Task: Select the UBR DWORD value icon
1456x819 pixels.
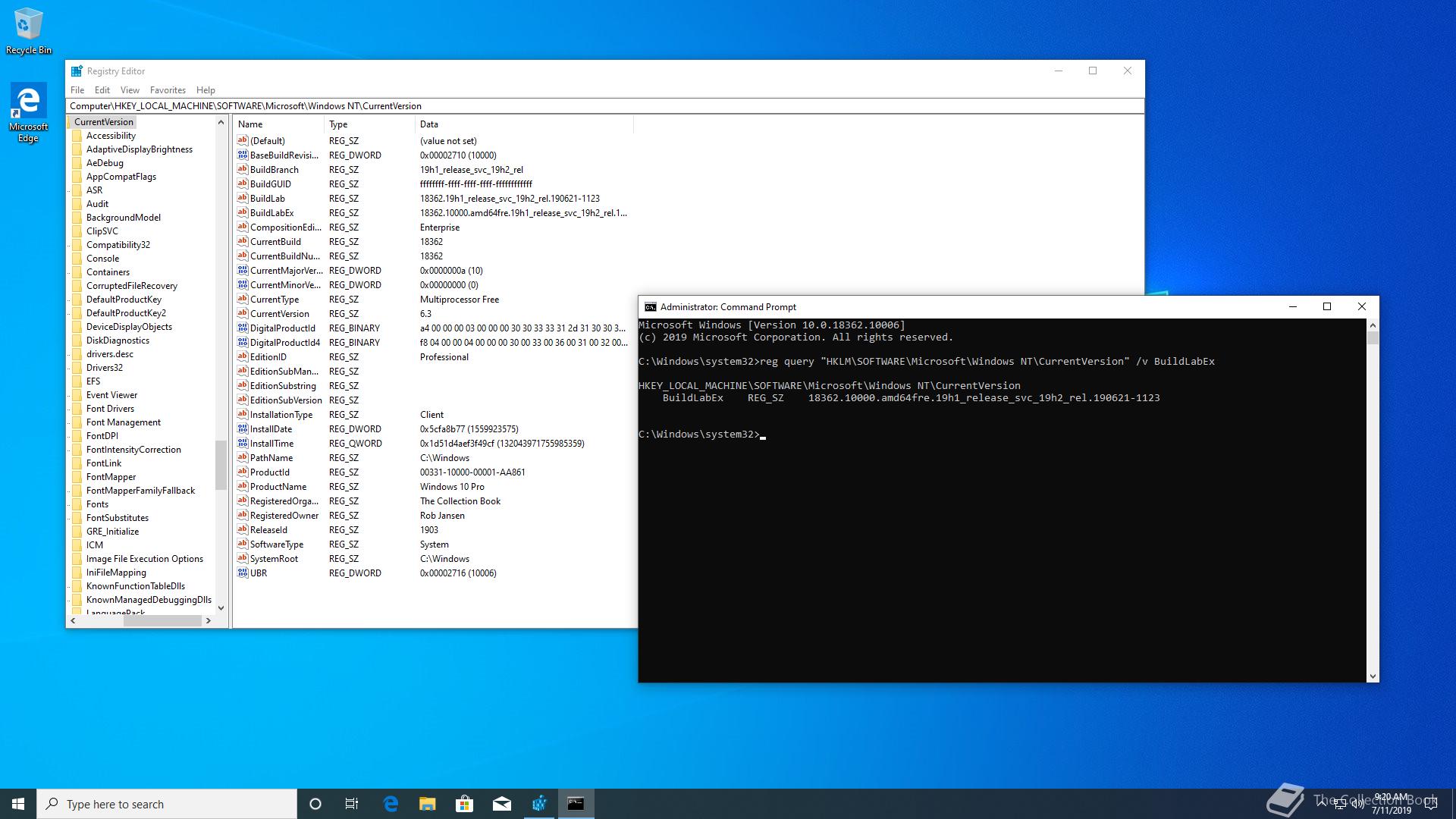Action: coord(243,573)
